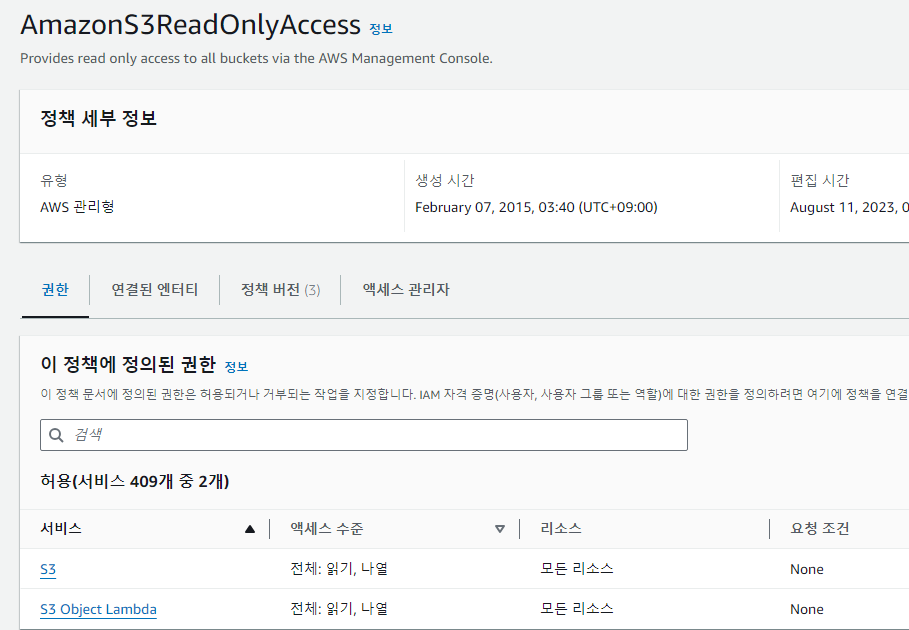This screenshot has height=630, width=909.
Task: Click the 편집 시간 label
Action: pos(820,180)
